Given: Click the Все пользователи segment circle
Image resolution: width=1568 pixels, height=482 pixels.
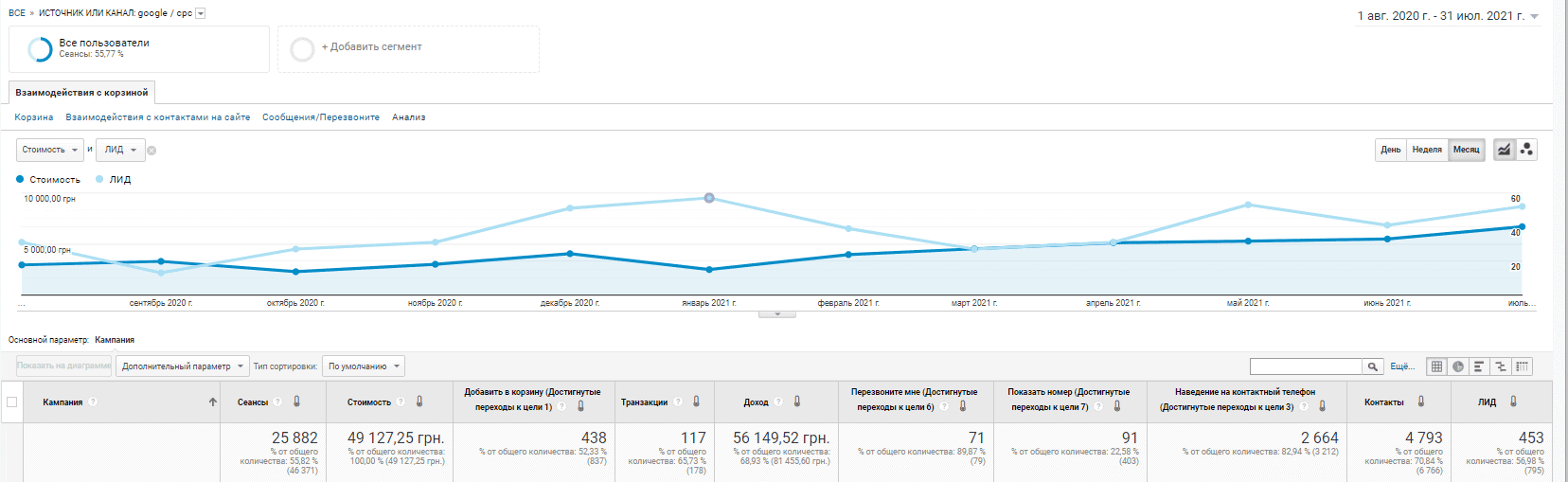Looking at the screenshot, I should click(40, 49).
